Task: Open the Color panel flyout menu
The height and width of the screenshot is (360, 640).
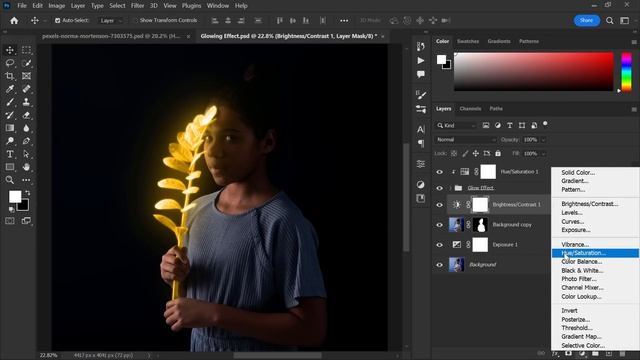Action: pyautogui.click(x=634, y=42)
